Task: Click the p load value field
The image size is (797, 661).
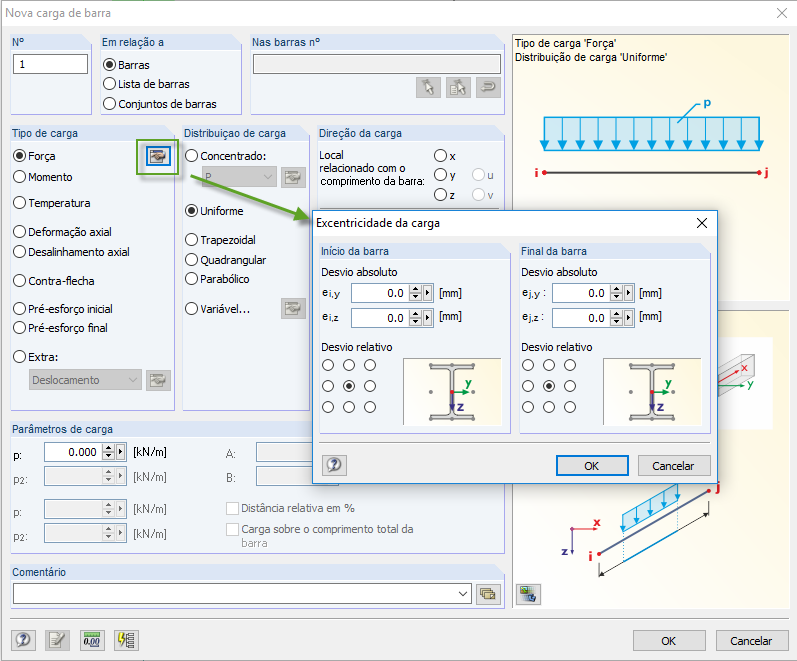Action: pos(73,452)
